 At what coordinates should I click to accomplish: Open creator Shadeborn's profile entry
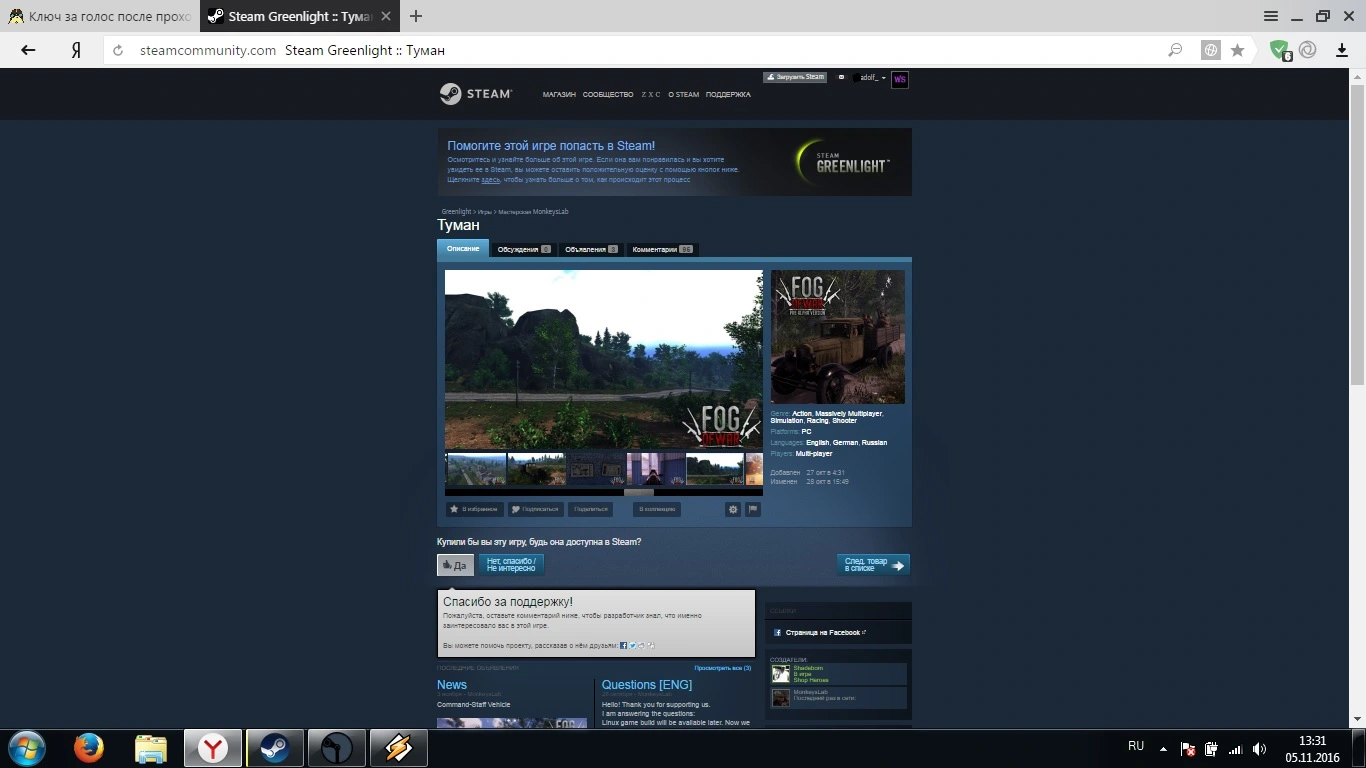coord(838,674)
